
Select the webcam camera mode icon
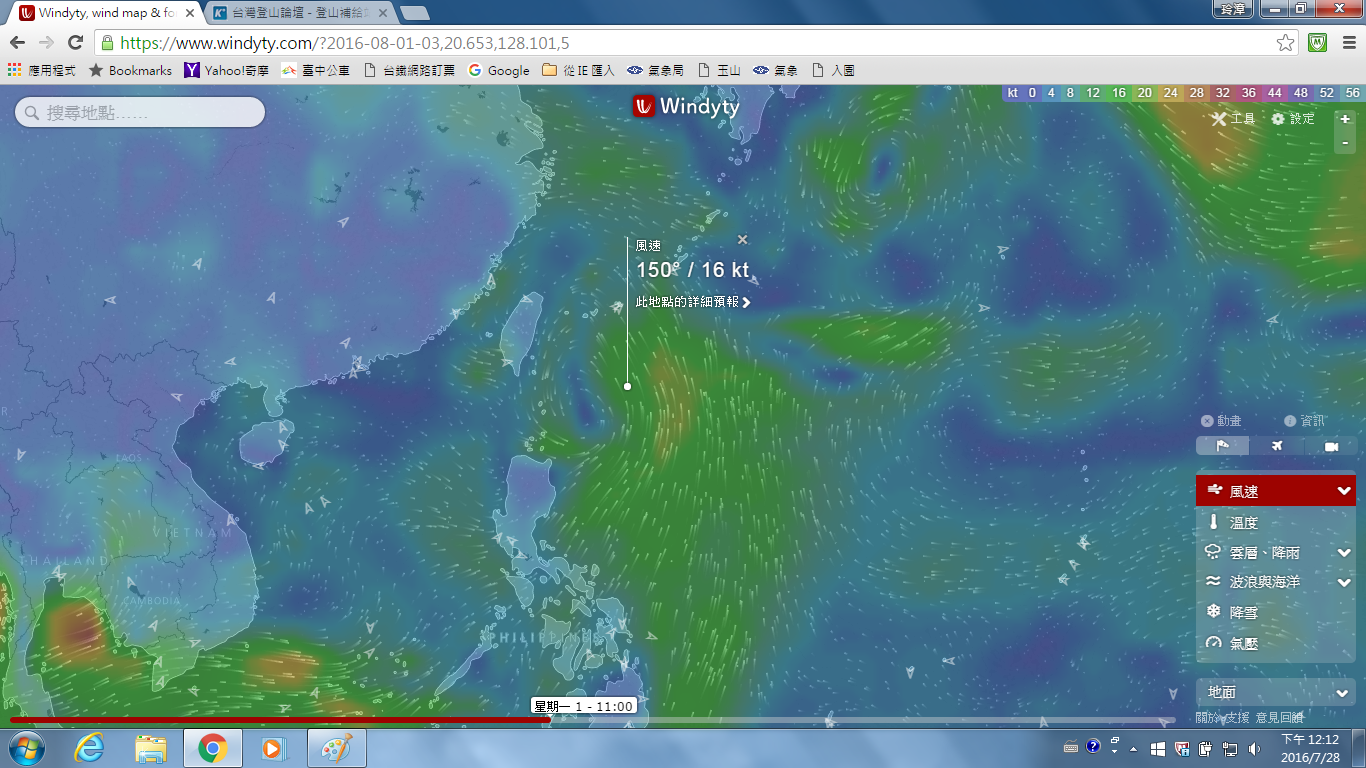tap(1331, 446)
